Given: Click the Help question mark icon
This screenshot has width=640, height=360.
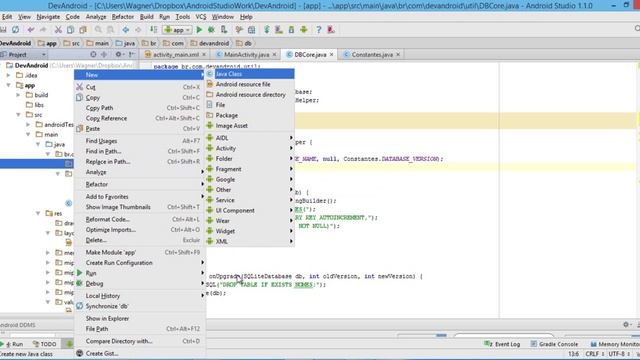Looking at the screenshot, I should (318, 30).
